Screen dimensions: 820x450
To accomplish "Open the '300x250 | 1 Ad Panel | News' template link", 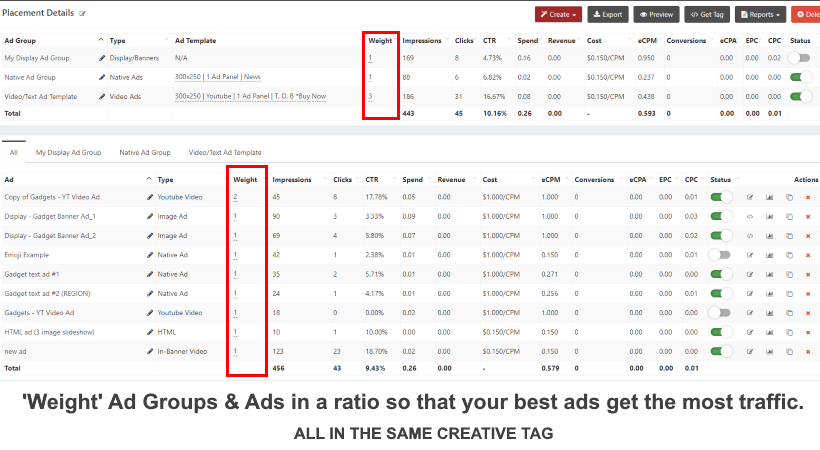I will 218,77.
